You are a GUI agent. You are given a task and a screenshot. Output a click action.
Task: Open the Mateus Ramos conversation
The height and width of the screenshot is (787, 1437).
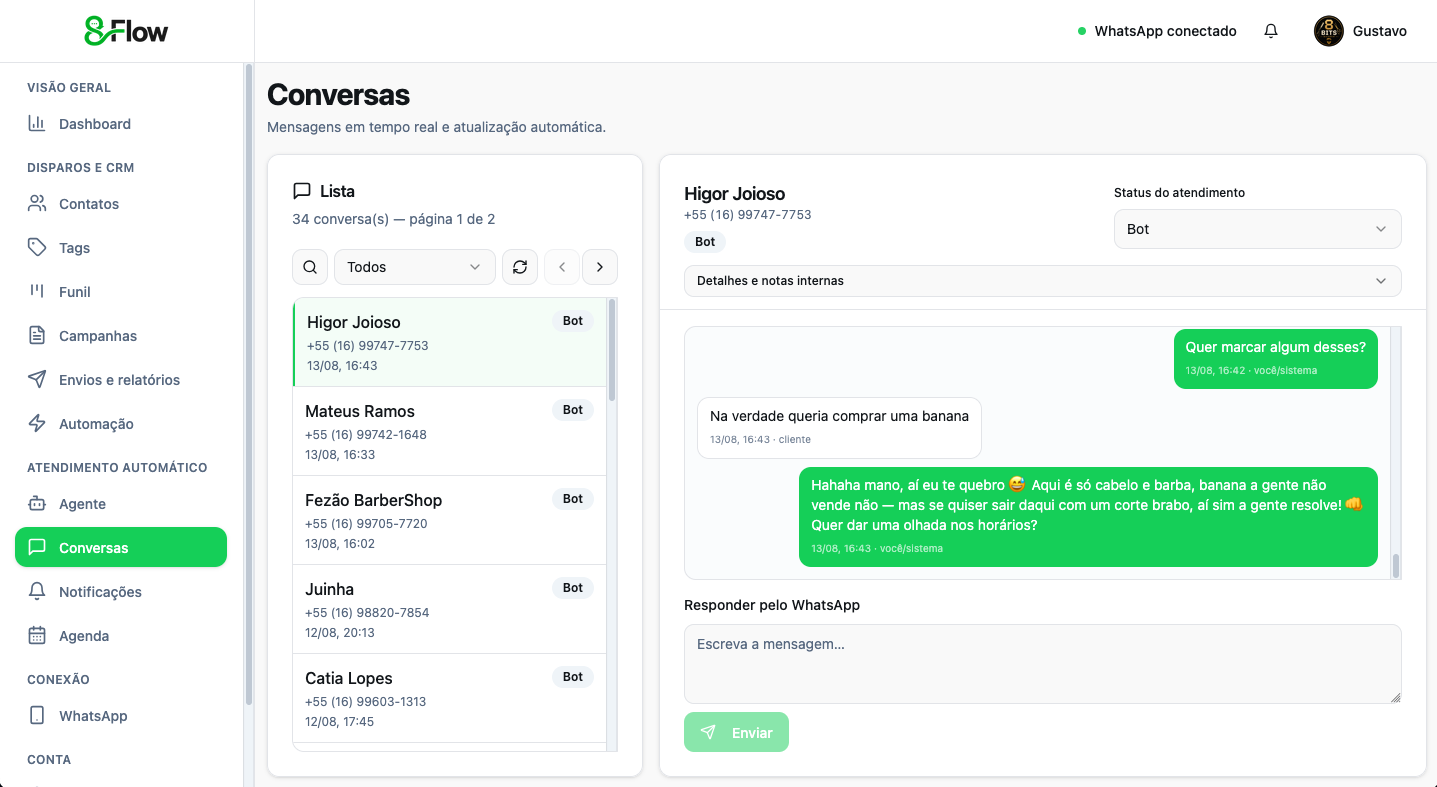449,431
